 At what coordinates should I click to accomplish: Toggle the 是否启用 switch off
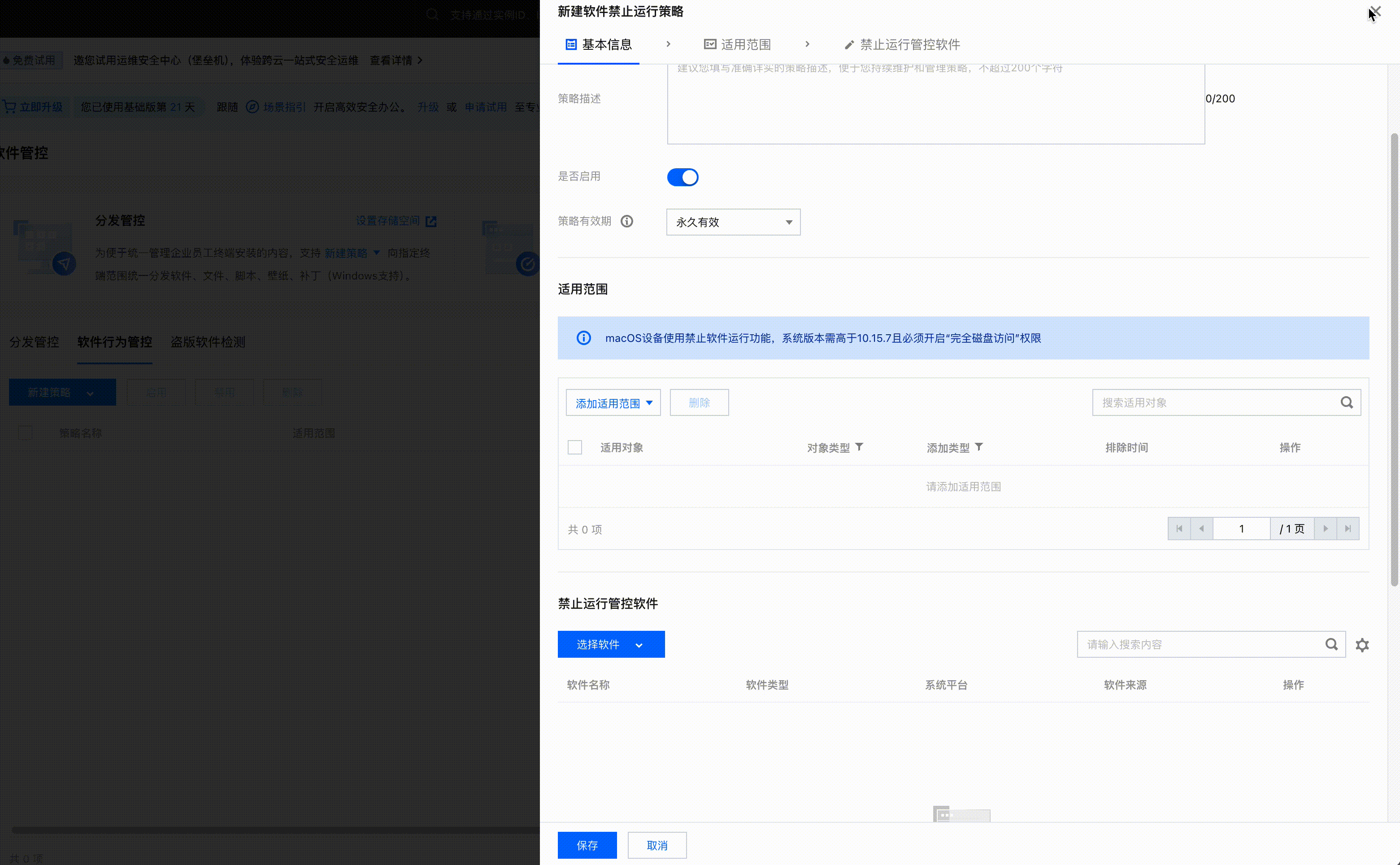683,177
